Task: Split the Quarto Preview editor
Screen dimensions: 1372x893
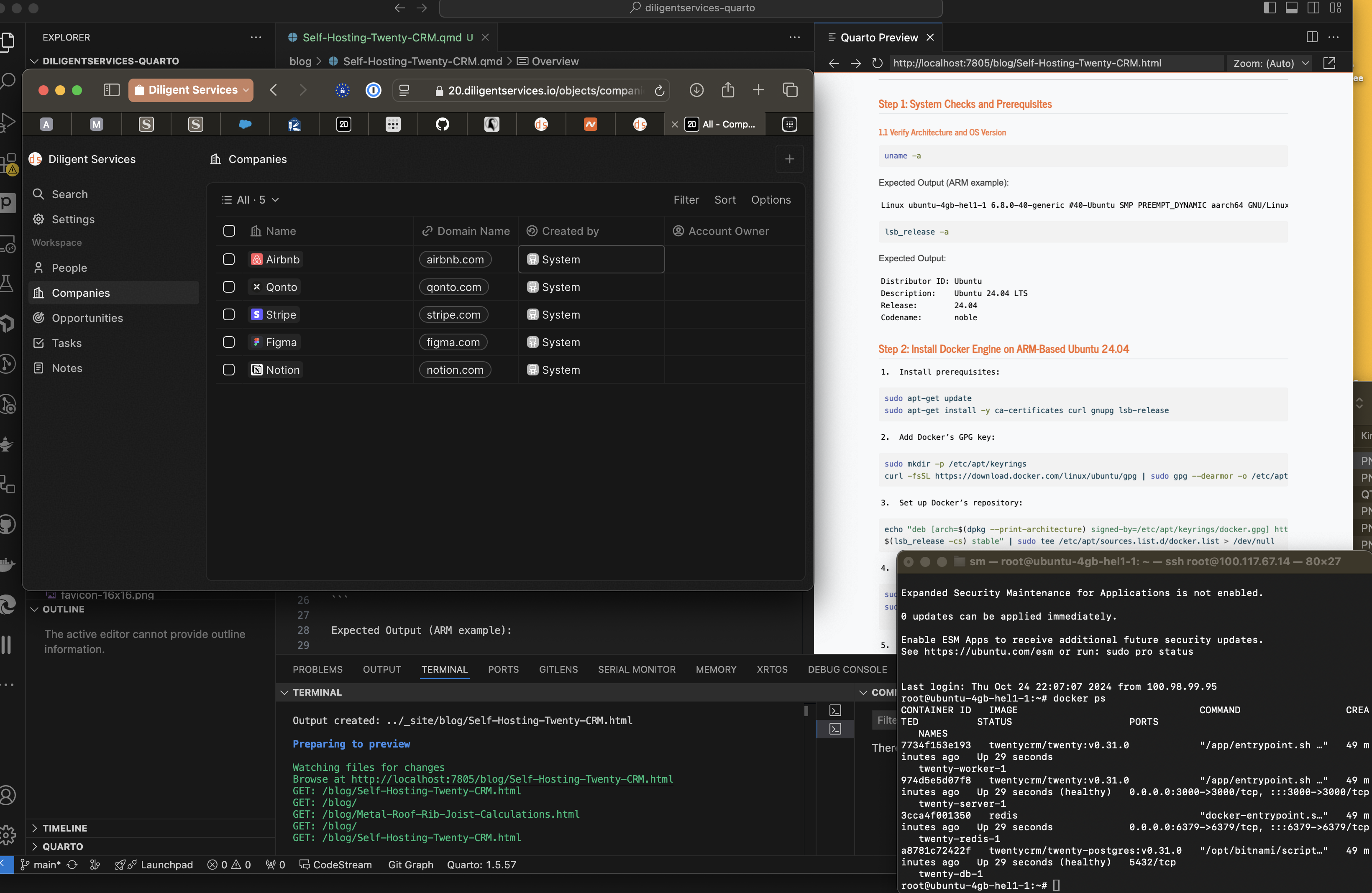Action: coord(1311,37)
